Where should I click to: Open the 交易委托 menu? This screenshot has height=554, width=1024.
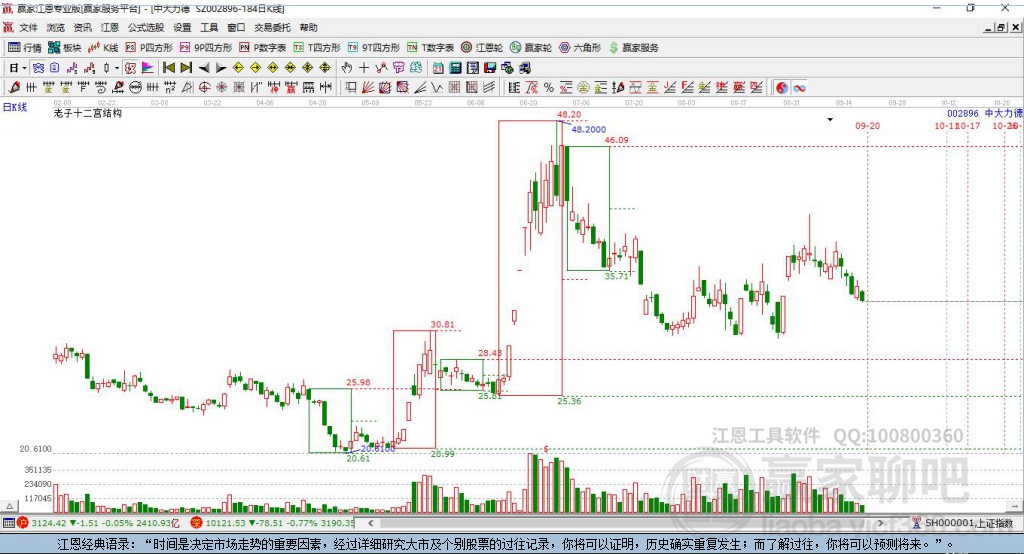(x=272, y=27)
